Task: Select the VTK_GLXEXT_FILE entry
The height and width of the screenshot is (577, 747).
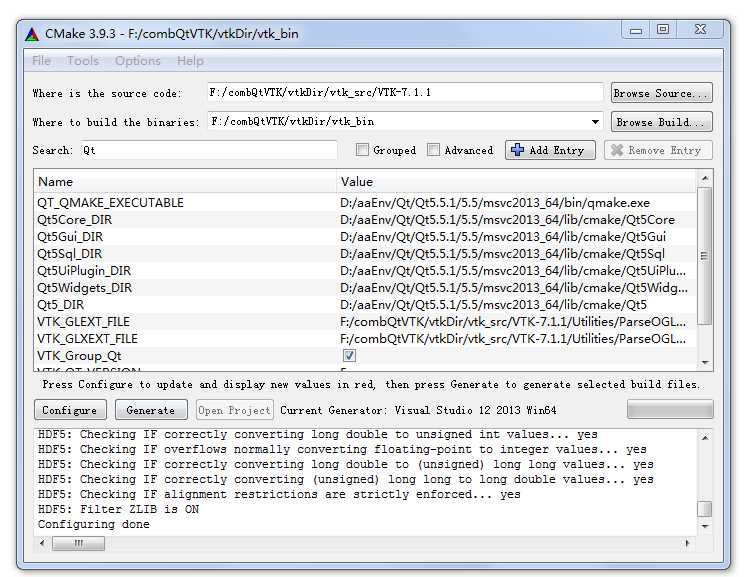Action: [88, 339]
